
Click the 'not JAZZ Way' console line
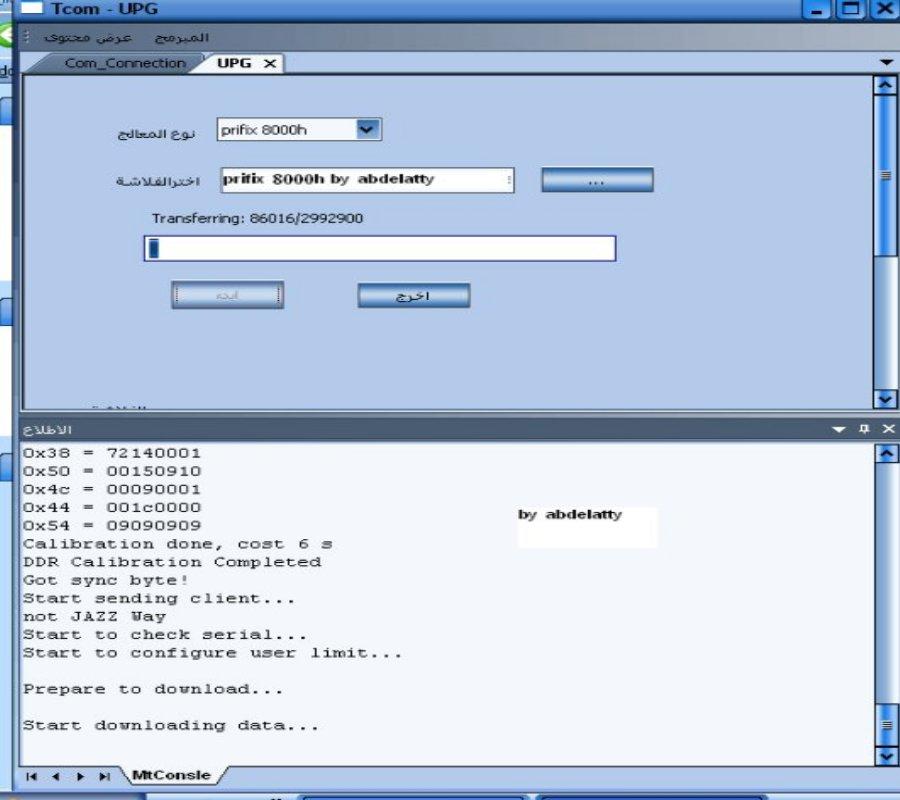(95, 616)
